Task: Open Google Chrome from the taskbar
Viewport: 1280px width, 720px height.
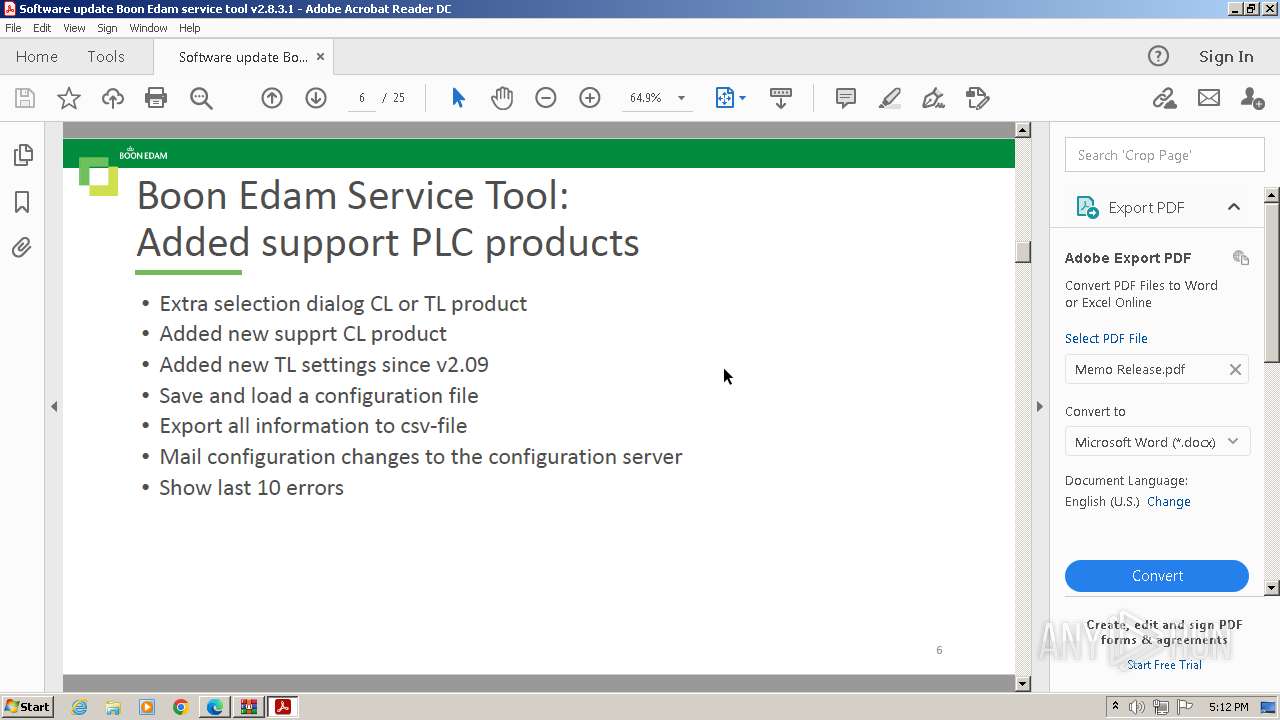Action: click(x=181, y=707)
